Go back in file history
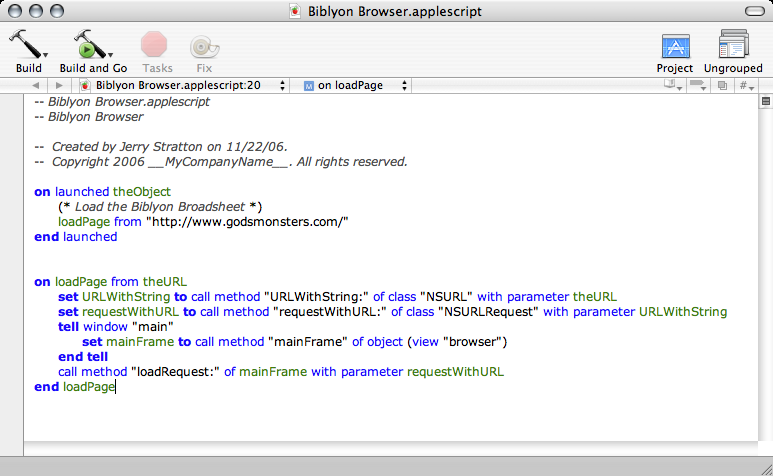 pyautogui.click(x=38, y=86)
